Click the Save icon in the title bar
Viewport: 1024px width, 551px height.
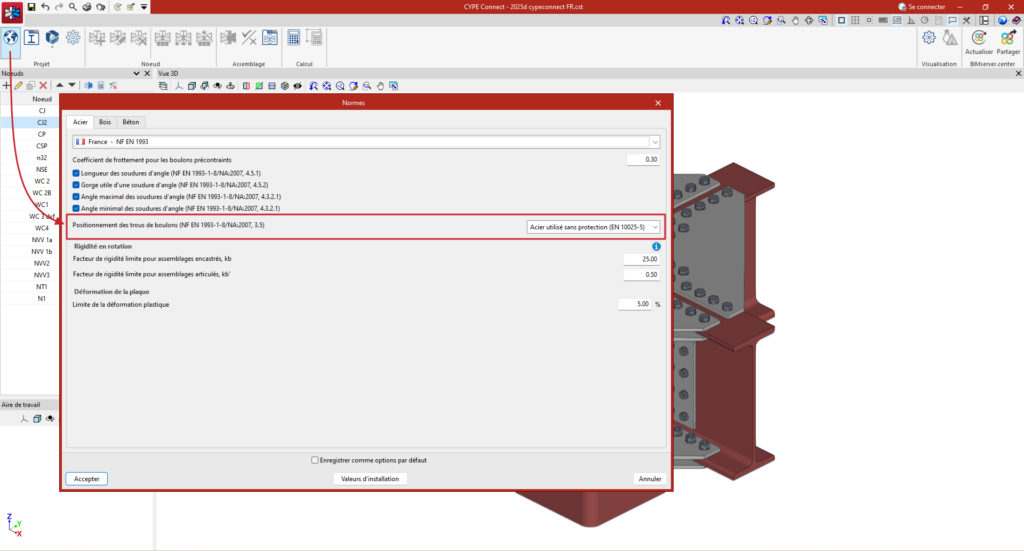click(x=31, y=7)
